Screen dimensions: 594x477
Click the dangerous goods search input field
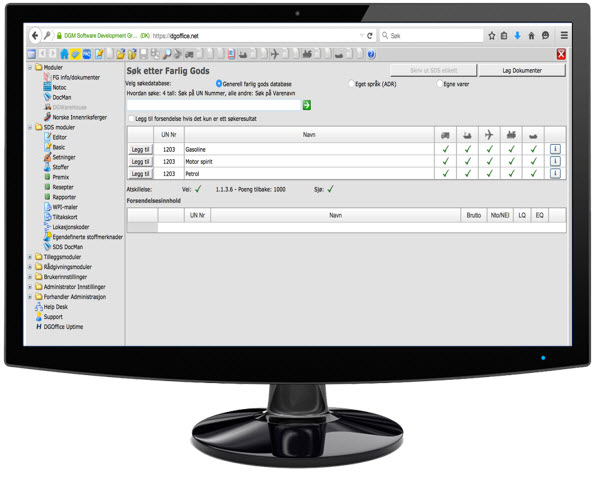(214, 105)
